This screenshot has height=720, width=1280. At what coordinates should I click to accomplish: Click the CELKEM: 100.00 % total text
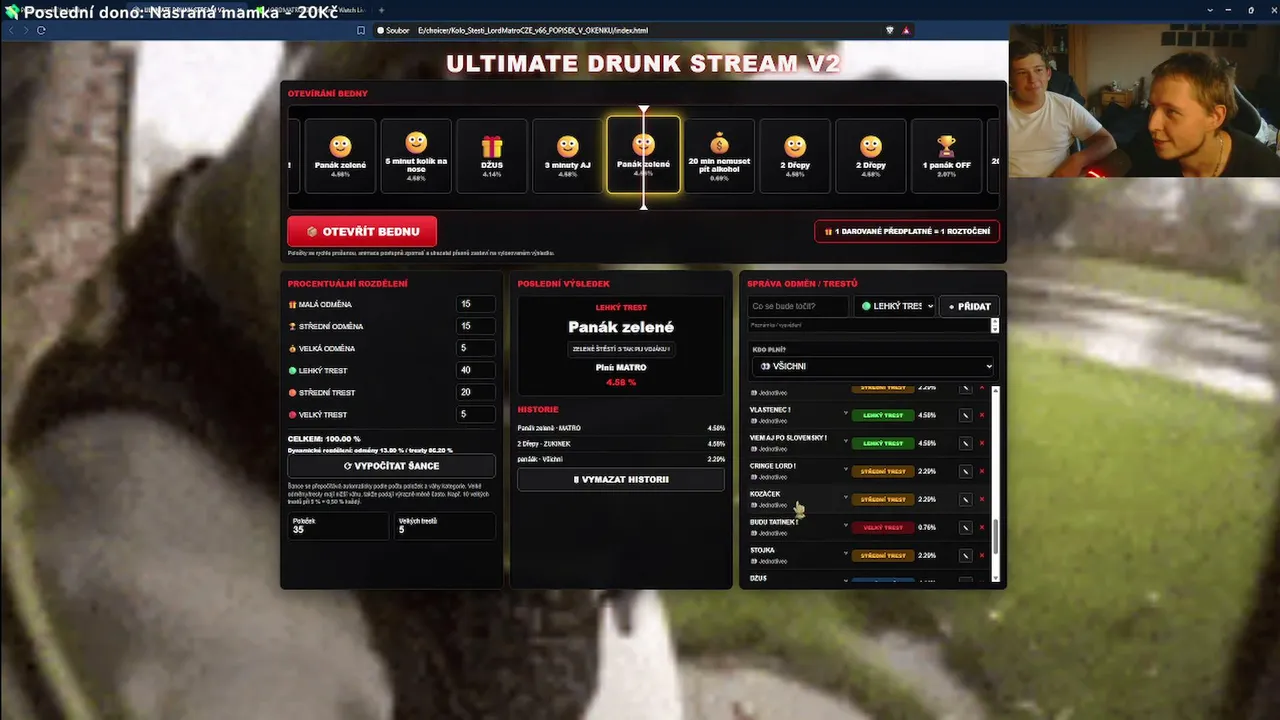[x=324, y=439]
